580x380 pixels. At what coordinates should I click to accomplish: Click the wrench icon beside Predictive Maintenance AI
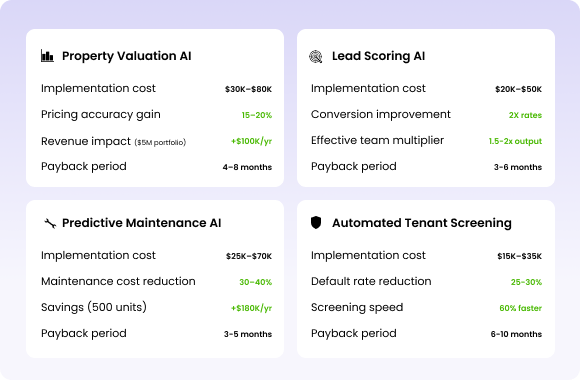tap(50, 223)
